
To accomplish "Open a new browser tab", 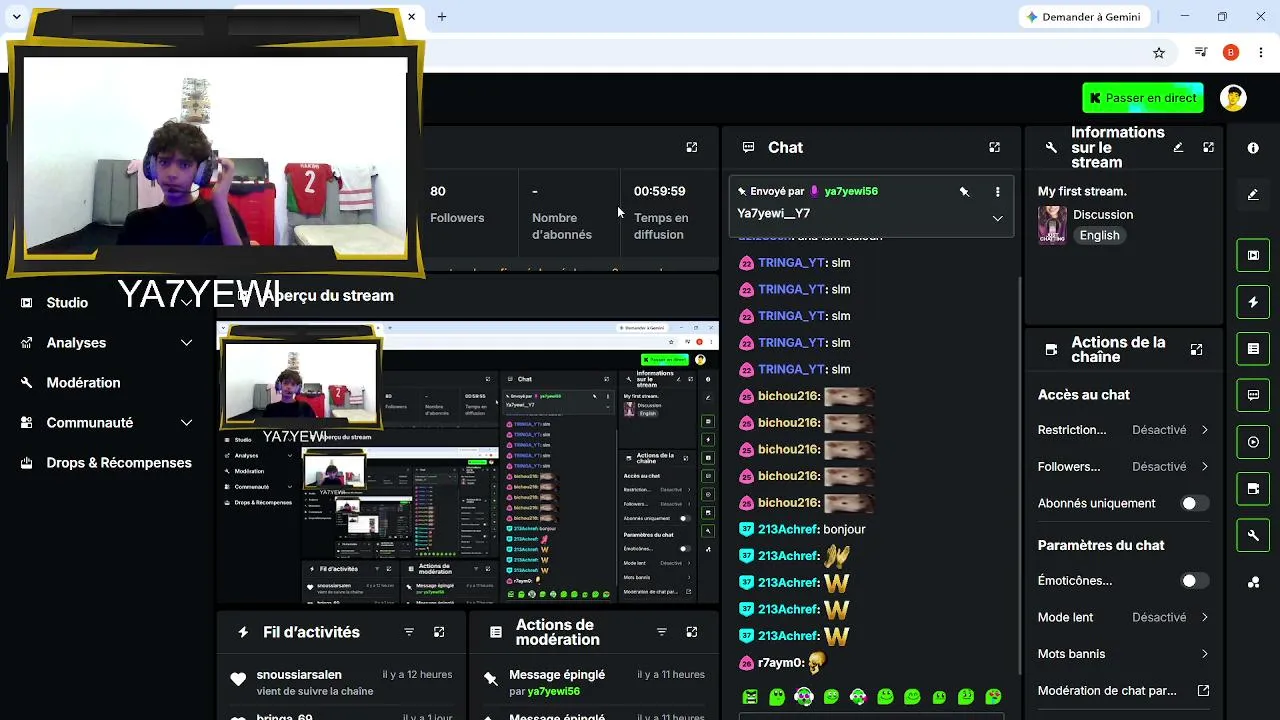I will pos(442,16).
